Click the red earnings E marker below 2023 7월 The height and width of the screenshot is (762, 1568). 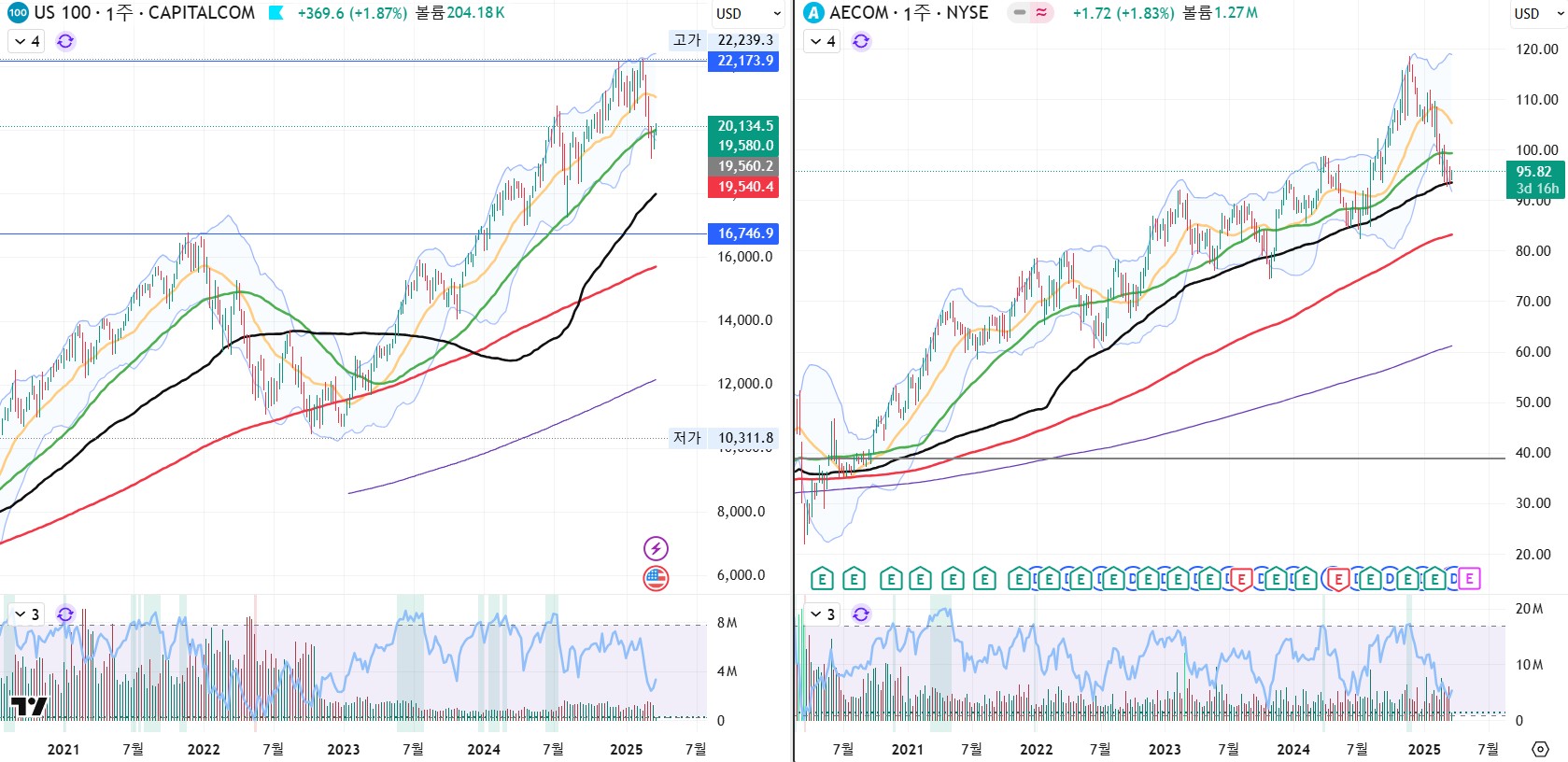[1241, 579]
